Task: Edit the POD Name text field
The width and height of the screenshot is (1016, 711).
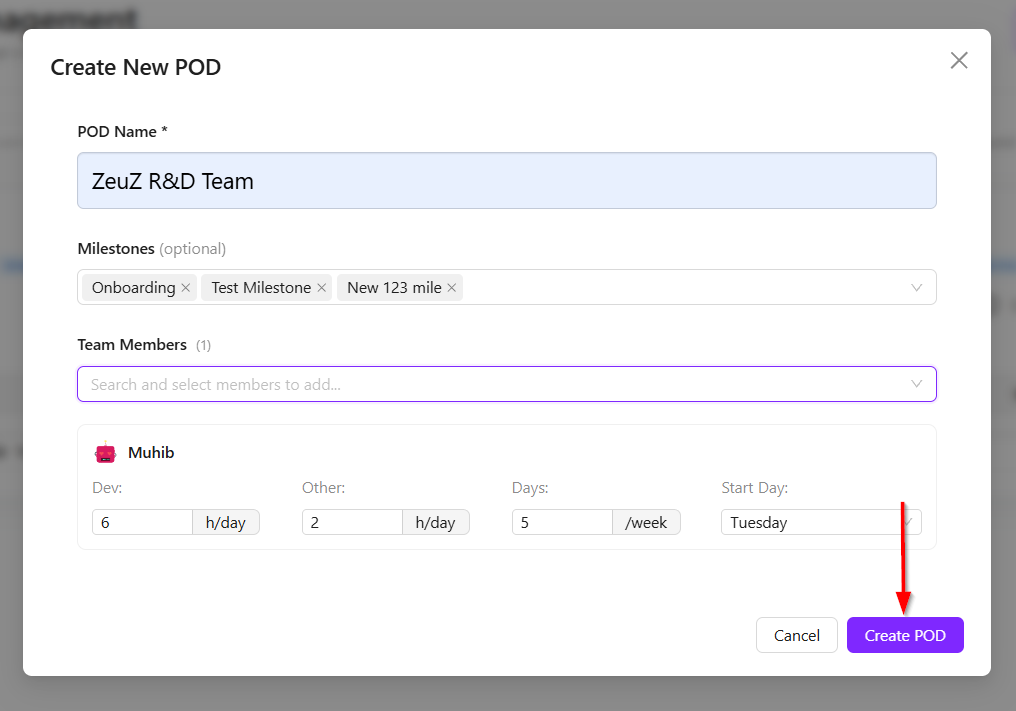Action: pyautogui.click(x=507, y=181)
